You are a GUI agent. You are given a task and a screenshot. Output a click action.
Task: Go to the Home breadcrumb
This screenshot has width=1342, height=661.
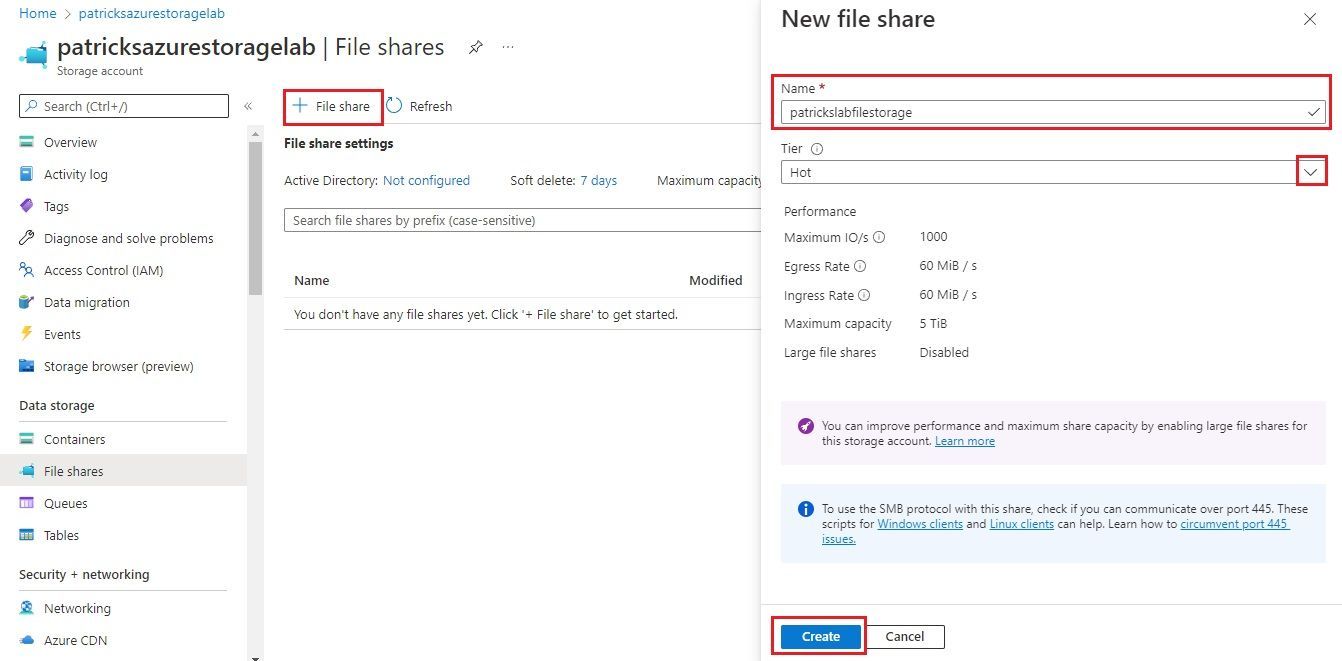click(38, 14)
